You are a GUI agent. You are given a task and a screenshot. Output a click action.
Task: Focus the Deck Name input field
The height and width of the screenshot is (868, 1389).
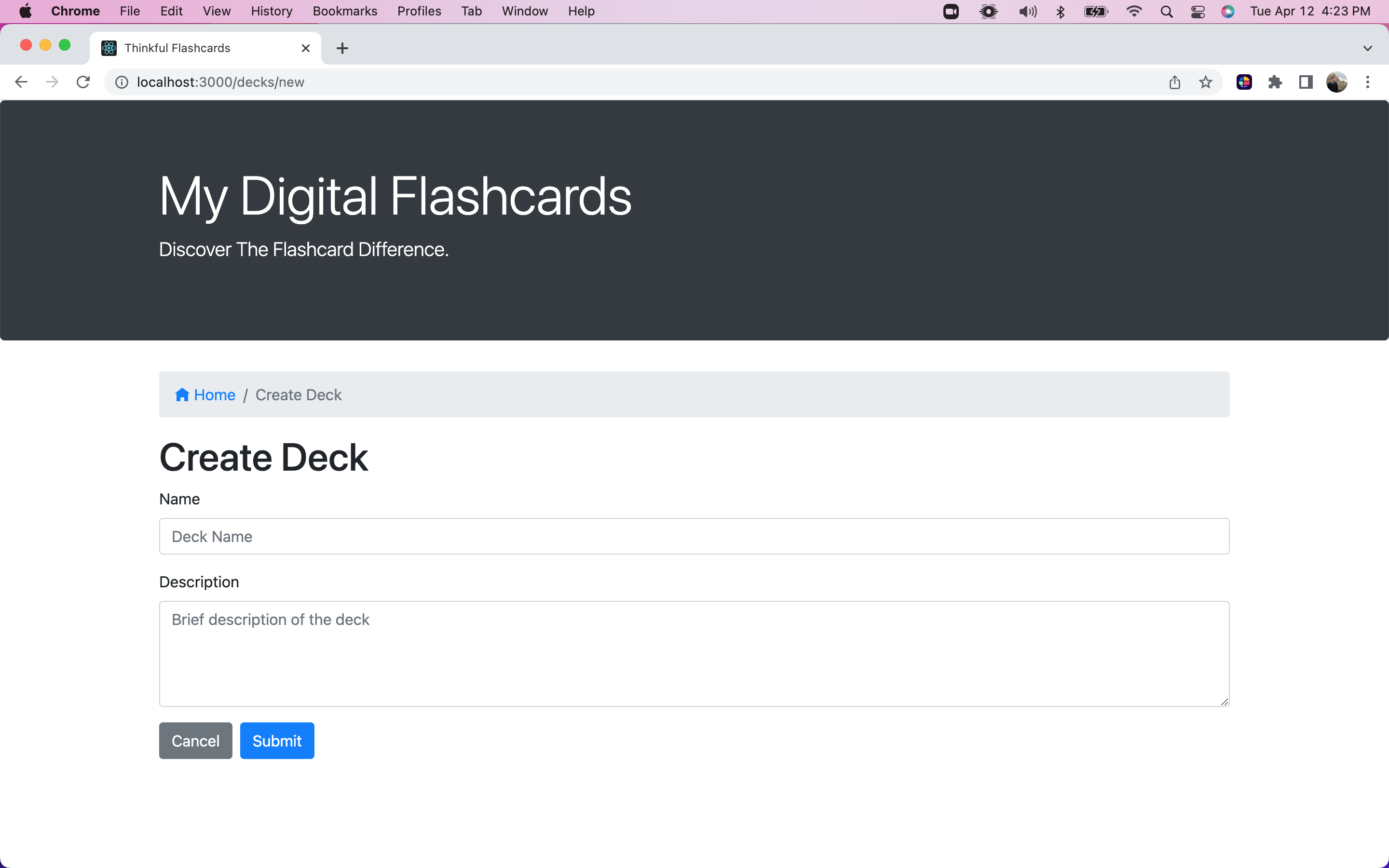click(x=694, y=536)
